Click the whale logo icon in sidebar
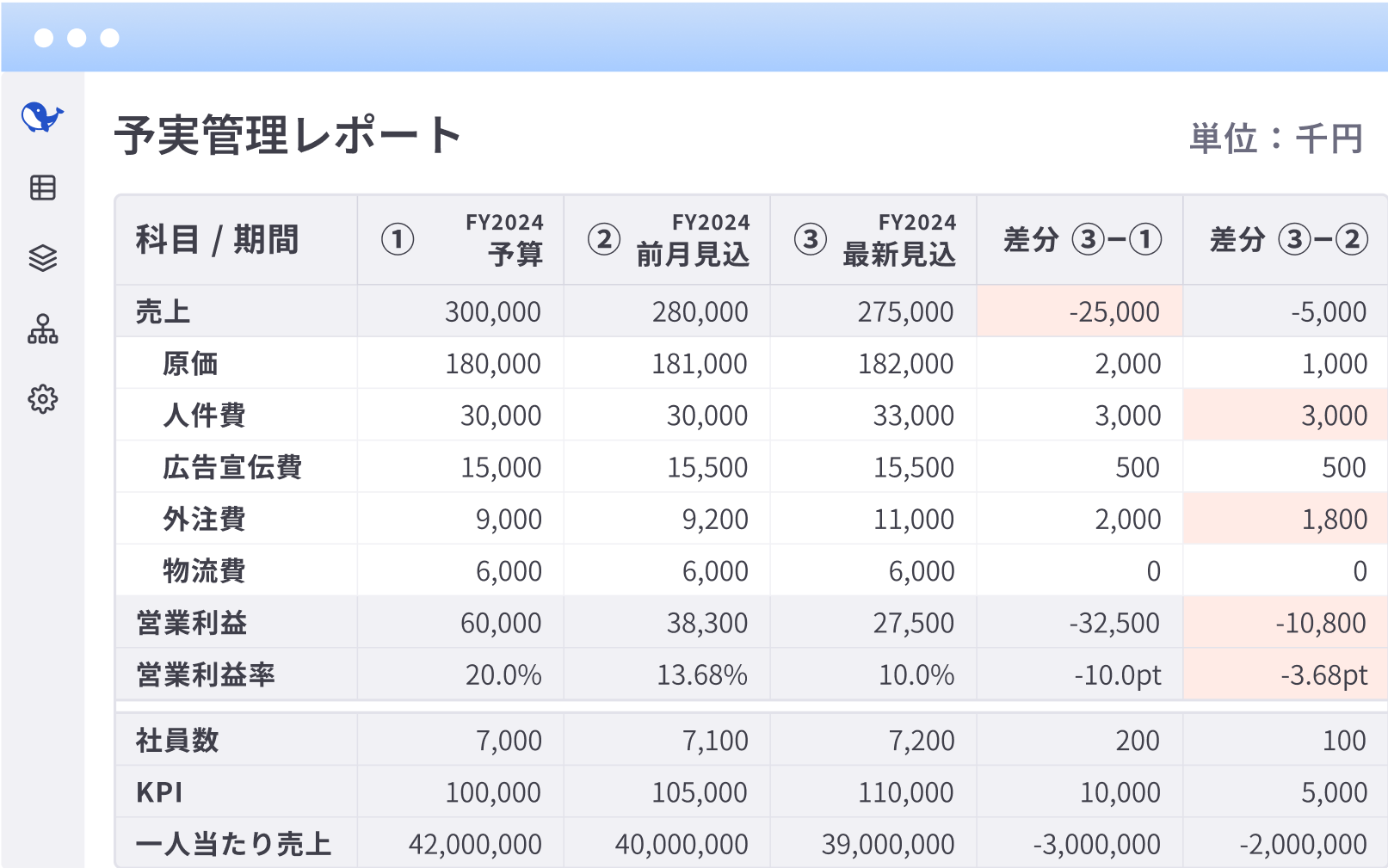The width and height of the screenshot is (1388, 868). pyautogui.click(x=42, y=117)
